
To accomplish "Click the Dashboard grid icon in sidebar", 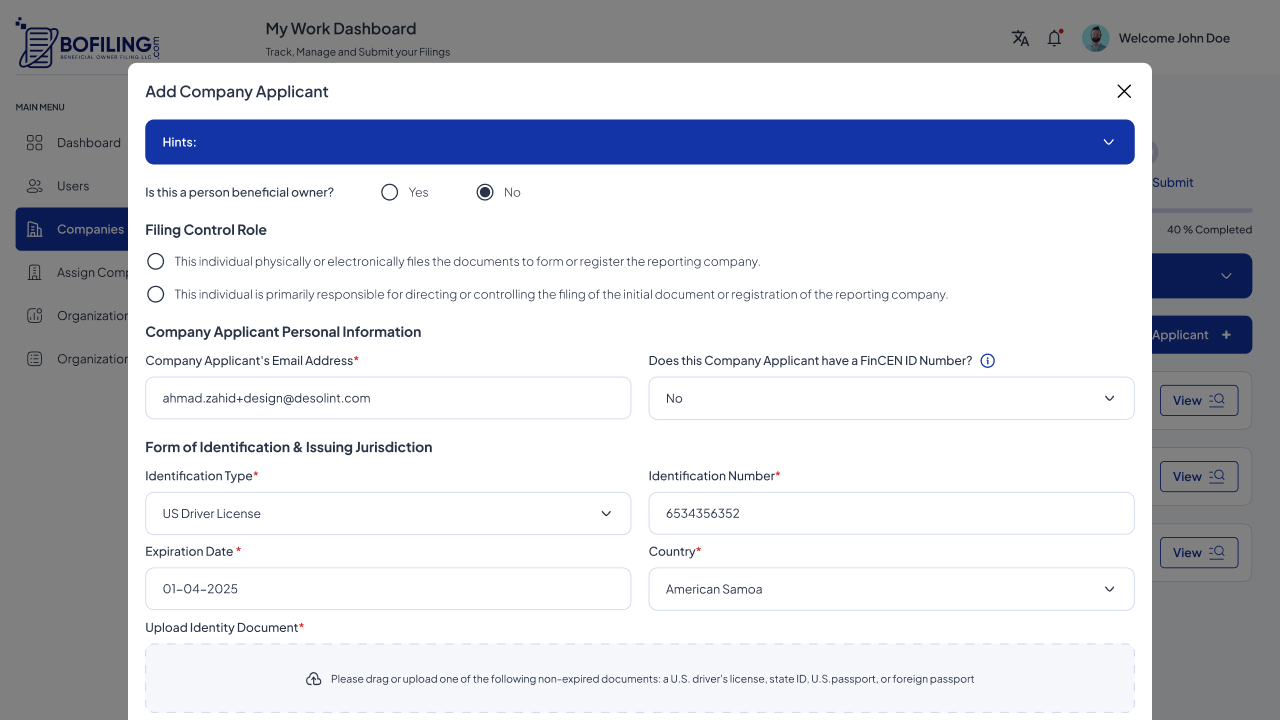I will click(35, 143).
